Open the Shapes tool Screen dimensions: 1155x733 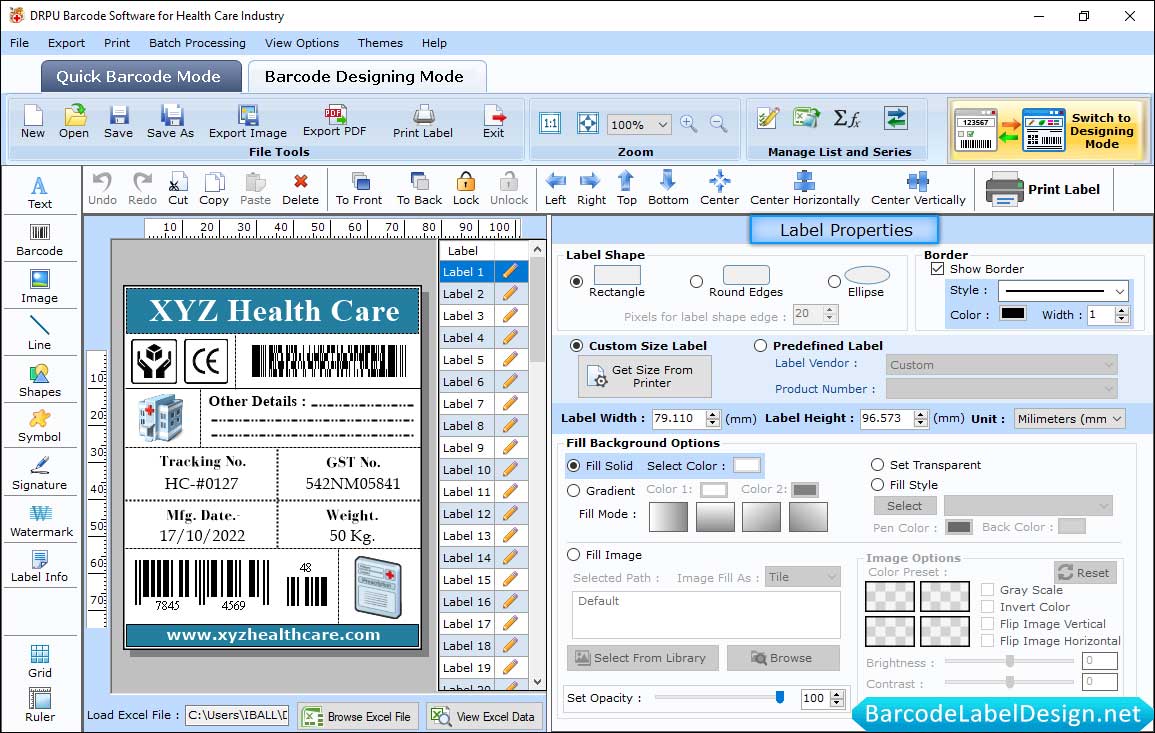click(40, 380)
